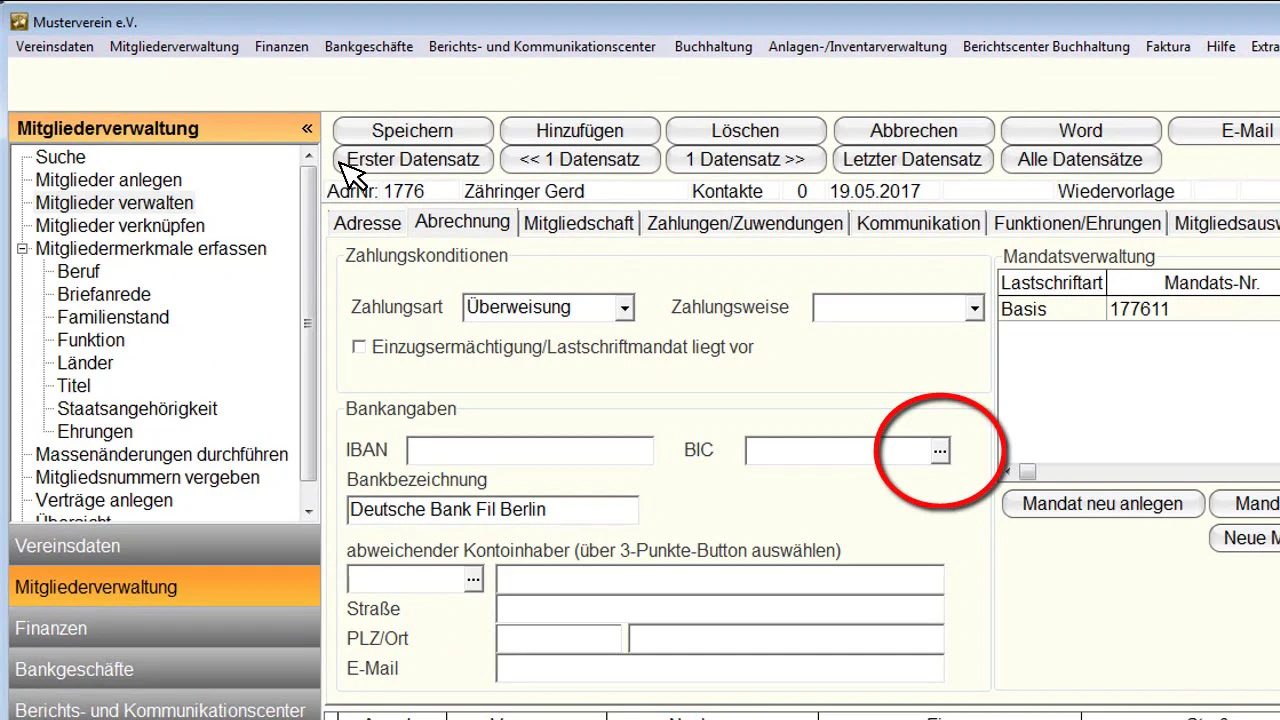Collapse the Mitgliederverwaltung side panel
The width and height of the screenshot is (1280, 720).
click(307, 128)
